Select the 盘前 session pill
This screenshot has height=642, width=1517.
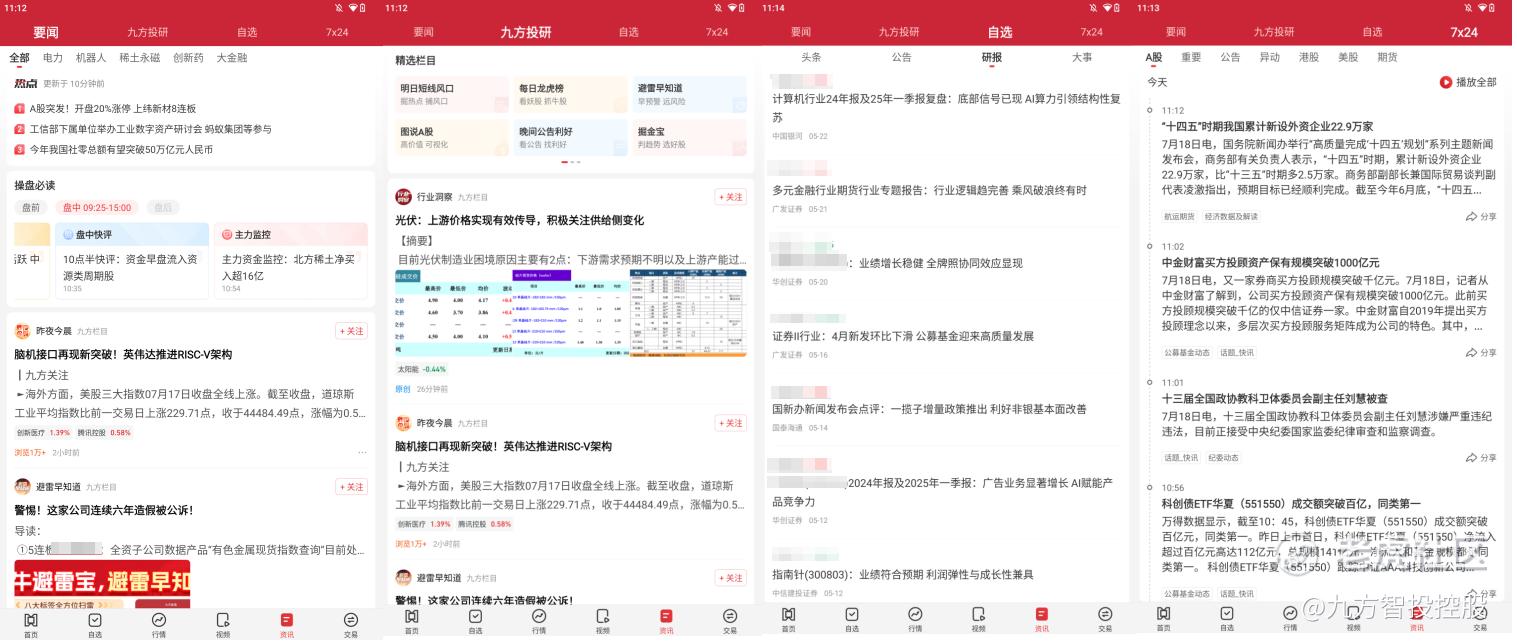coord(31,208)
